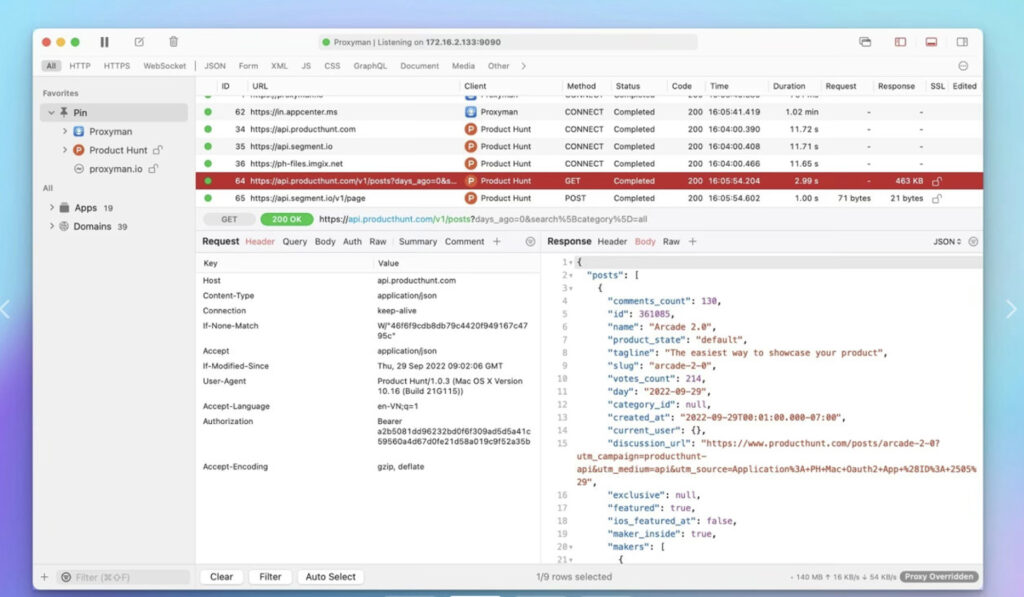Toggle the right panel layout icon
Viewport: 1024px width, 597px height.
click(x=962, y=42)
